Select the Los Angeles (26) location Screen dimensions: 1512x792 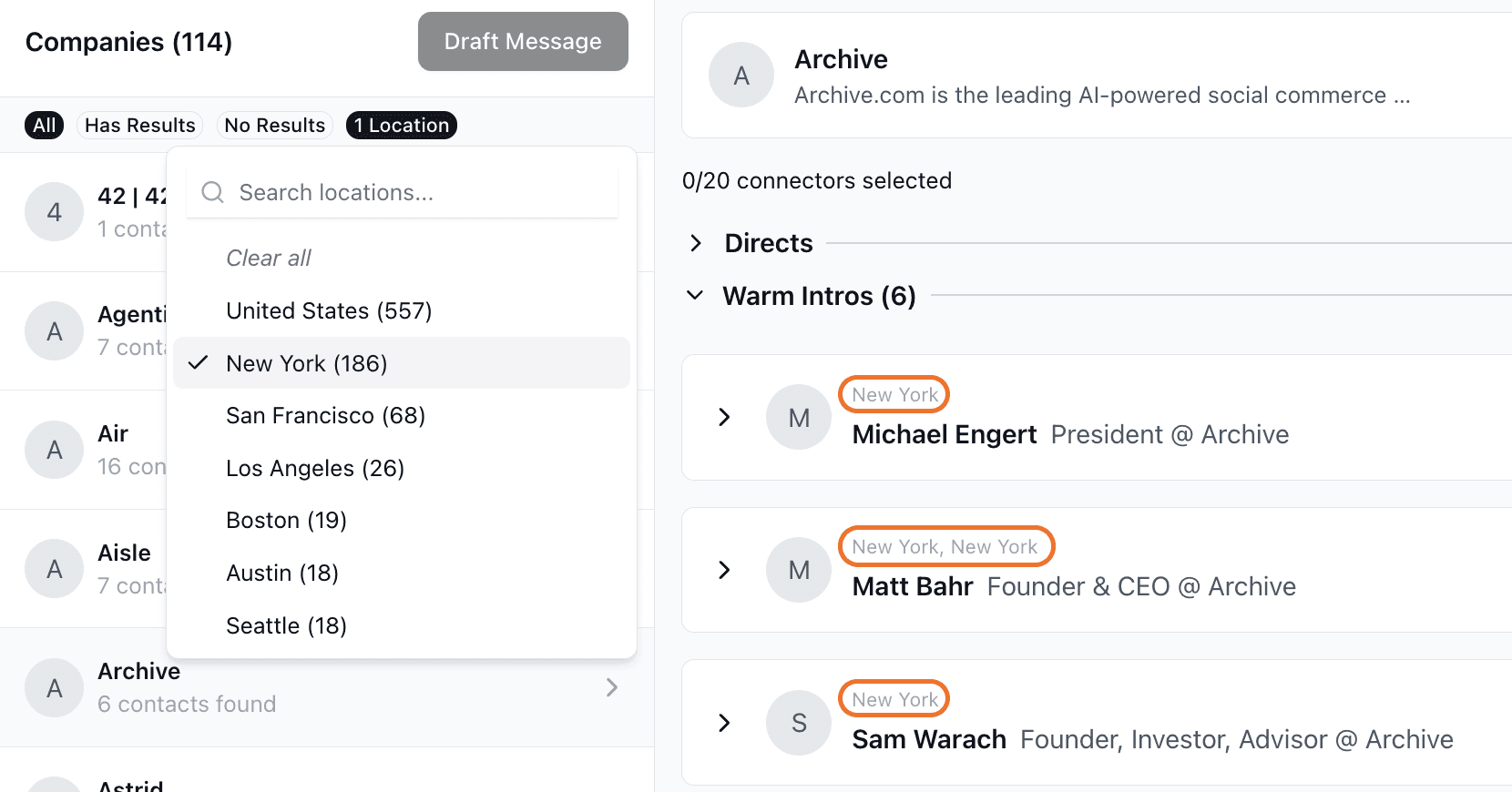tap(314, 468)
